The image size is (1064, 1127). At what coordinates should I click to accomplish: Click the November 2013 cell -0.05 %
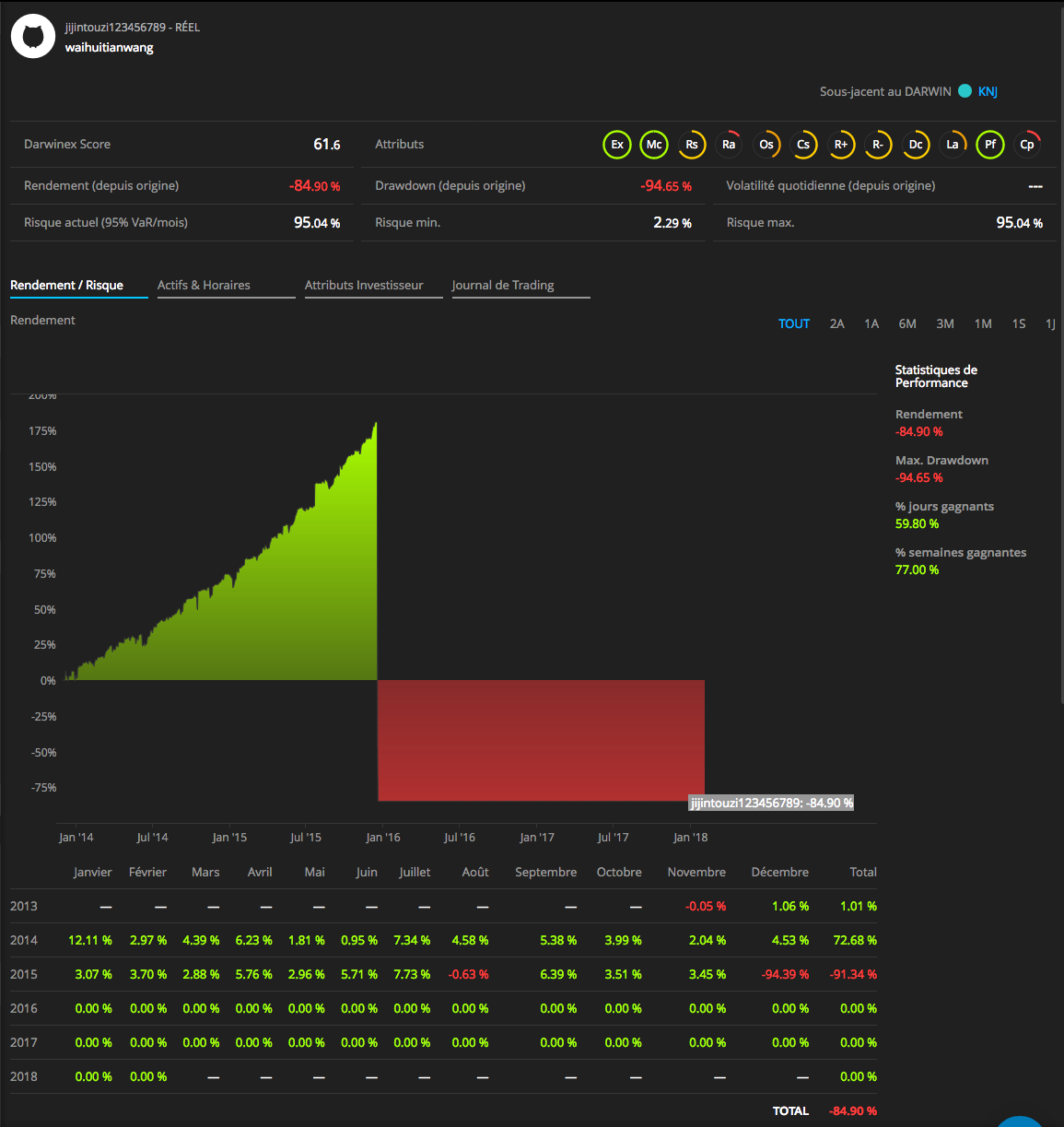[706, 907]
